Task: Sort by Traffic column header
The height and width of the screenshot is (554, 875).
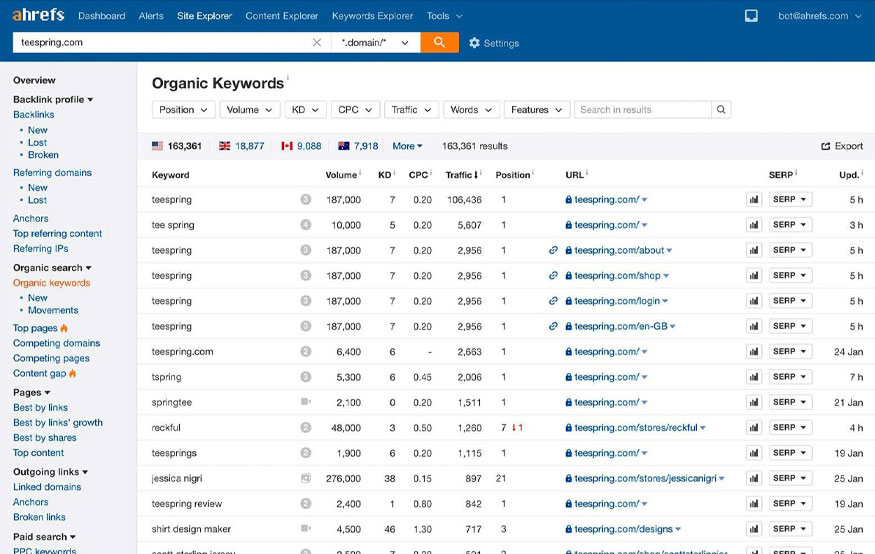Action: [x=462, y=175]
